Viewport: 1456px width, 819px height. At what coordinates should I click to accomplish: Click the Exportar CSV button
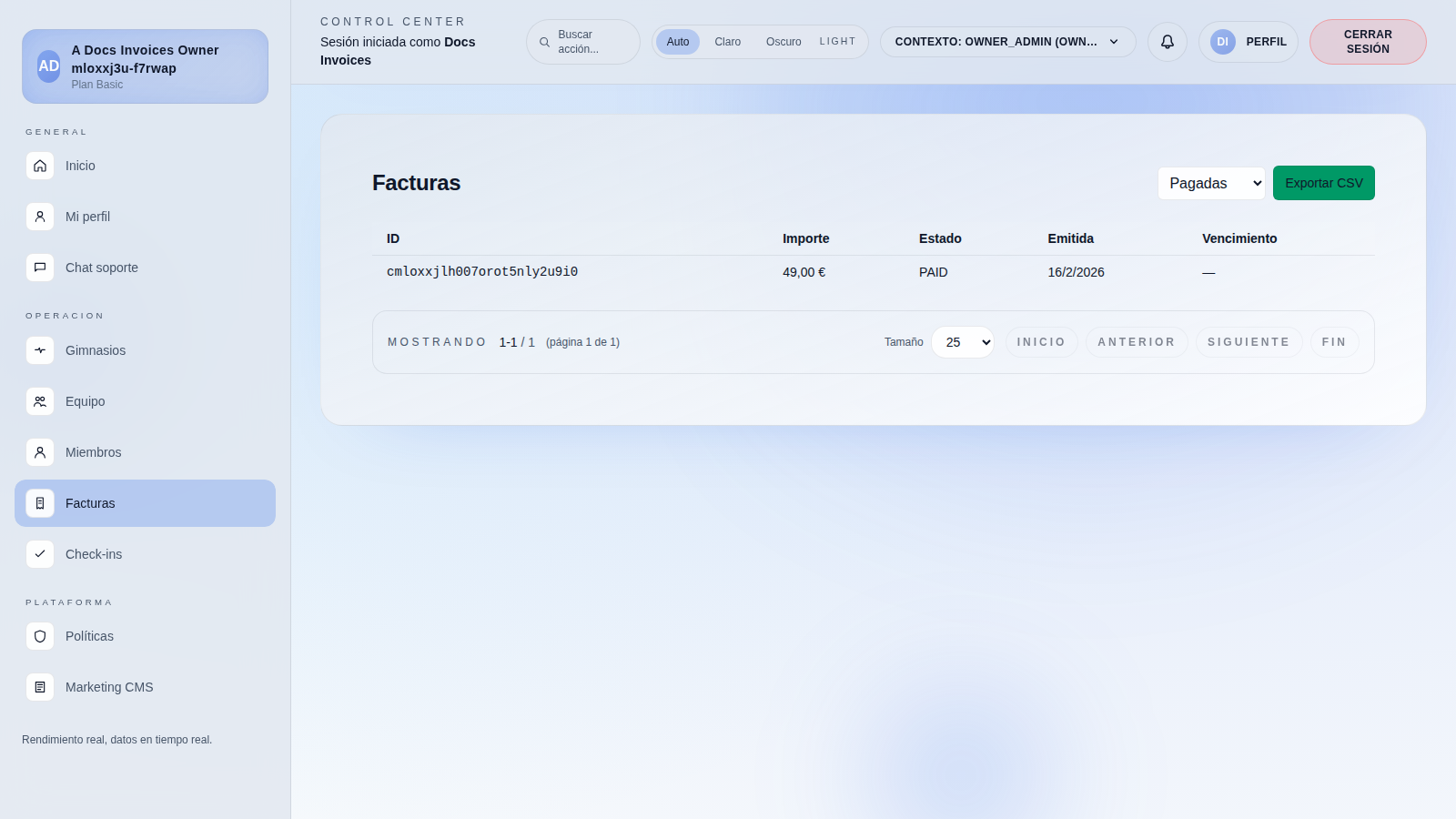[1323, 183]
